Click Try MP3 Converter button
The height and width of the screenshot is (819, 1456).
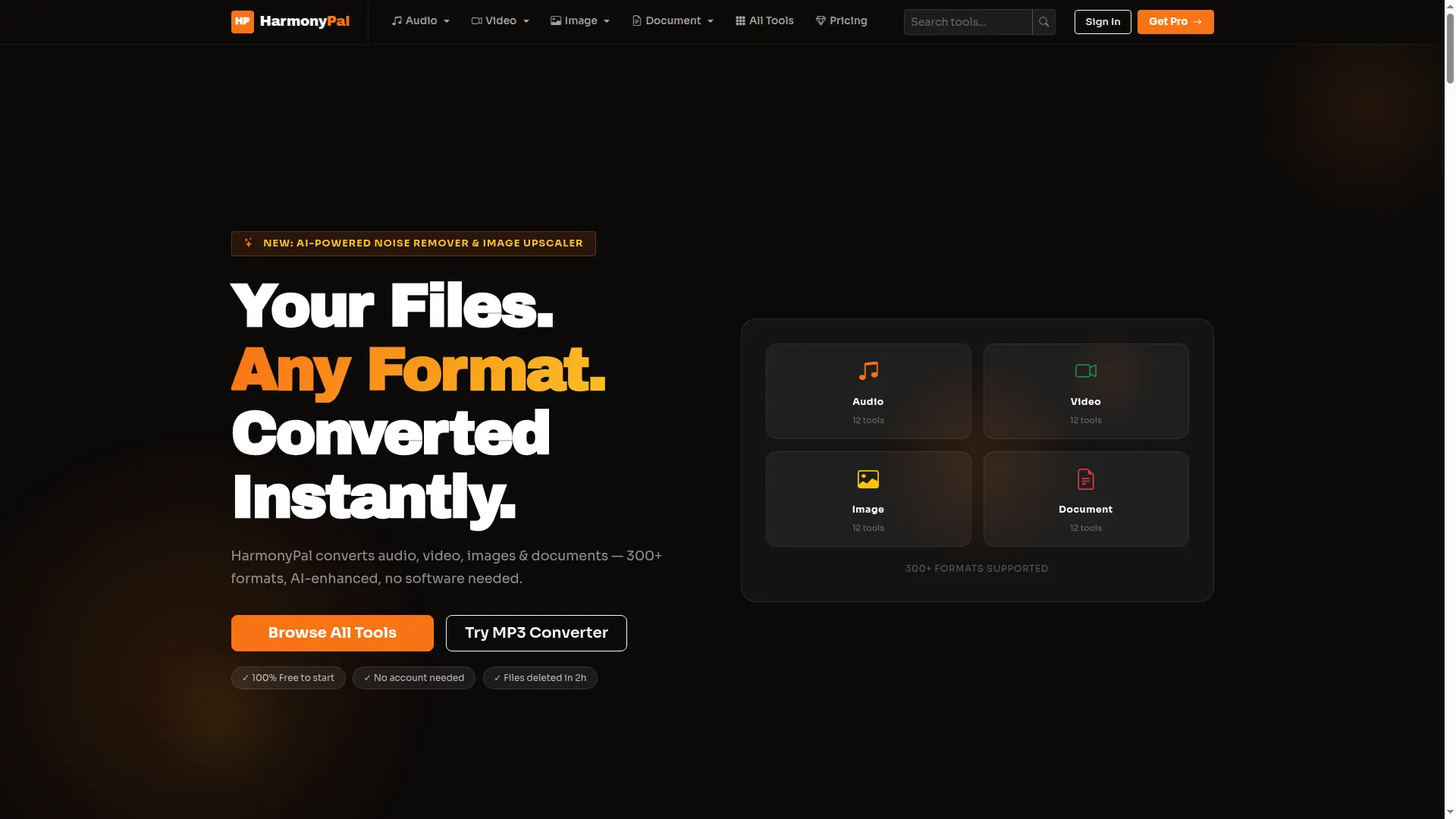[x=536, y=633]
